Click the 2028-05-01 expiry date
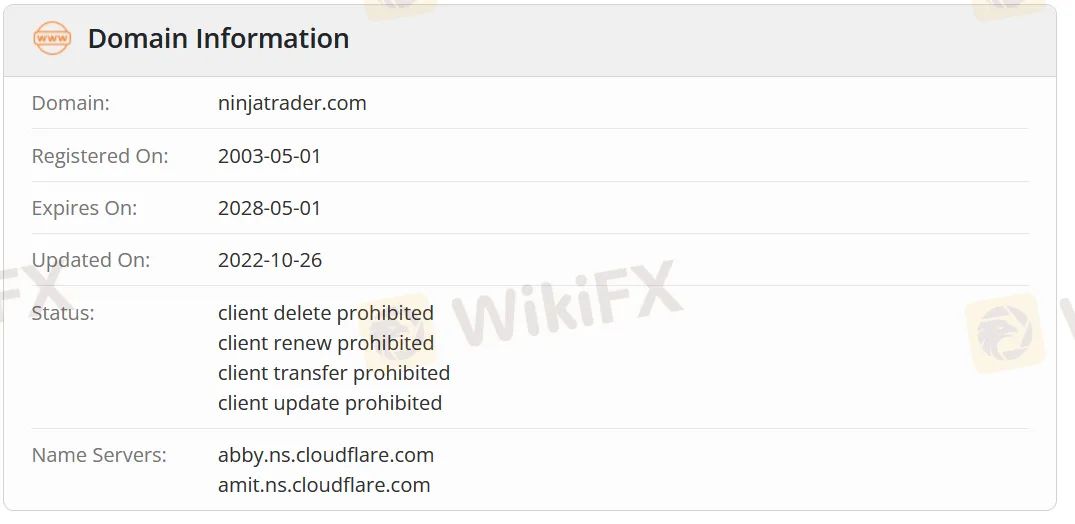The image size is (1075, 524). [x=269, y=208]
